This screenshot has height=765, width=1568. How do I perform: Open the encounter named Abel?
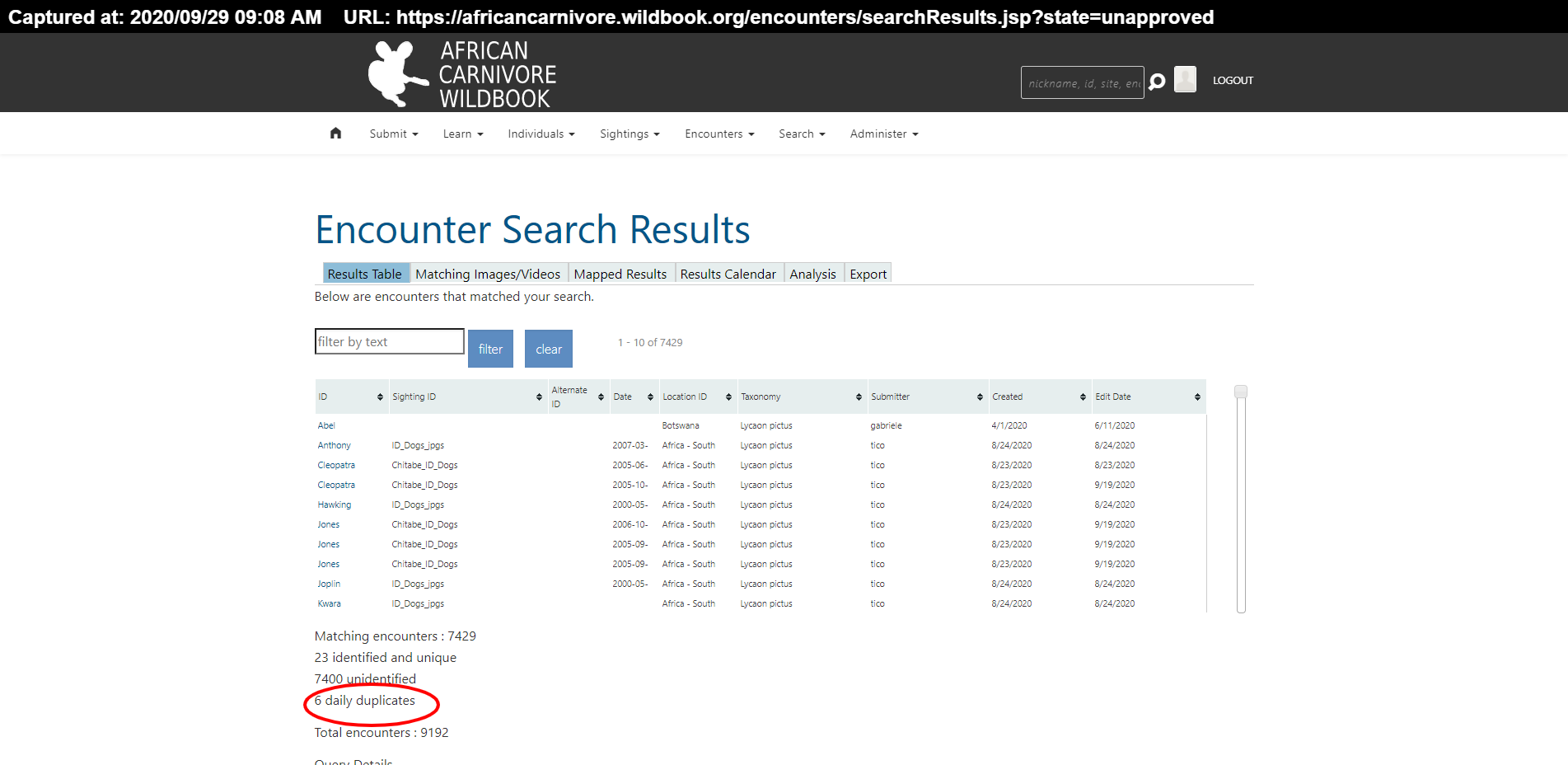pos(326,425)
